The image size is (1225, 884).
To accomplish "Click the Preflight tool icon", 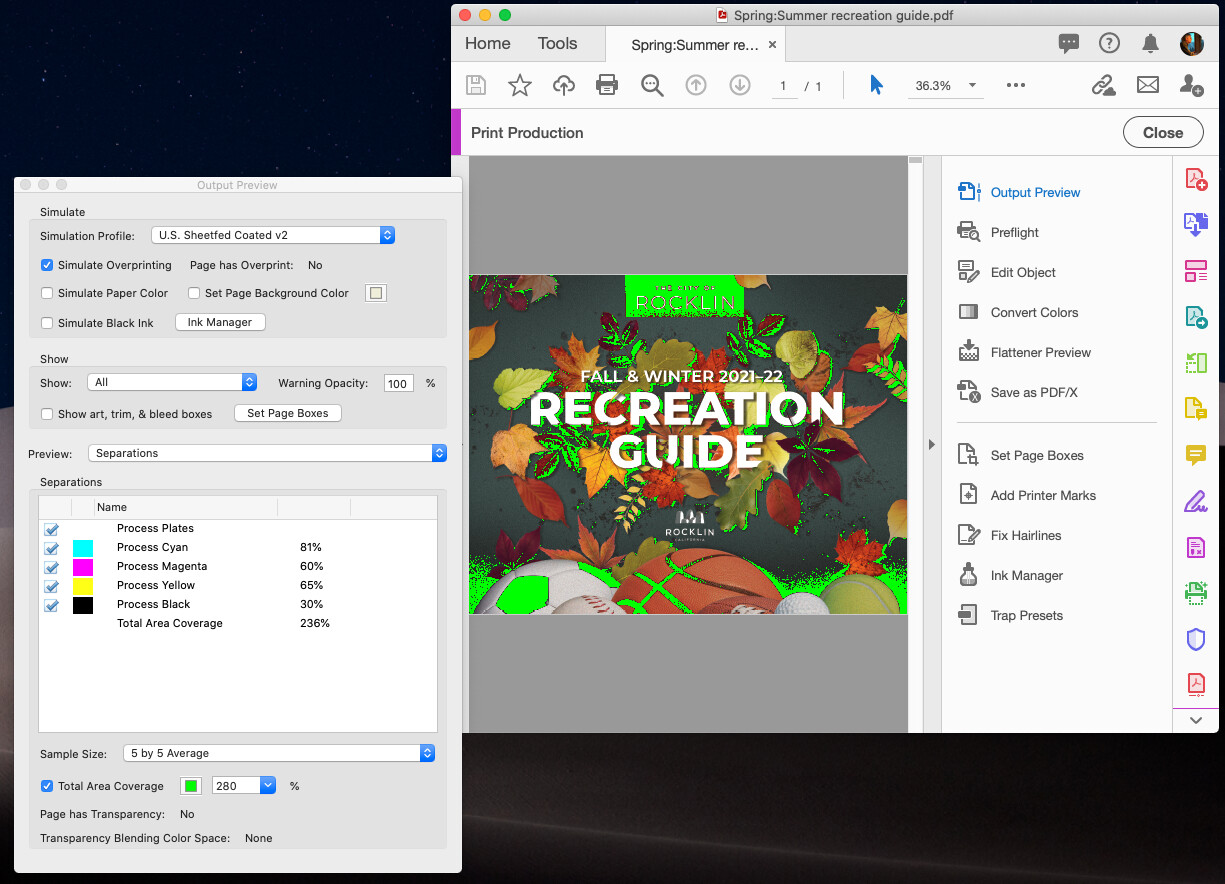I will pos(968,232).
